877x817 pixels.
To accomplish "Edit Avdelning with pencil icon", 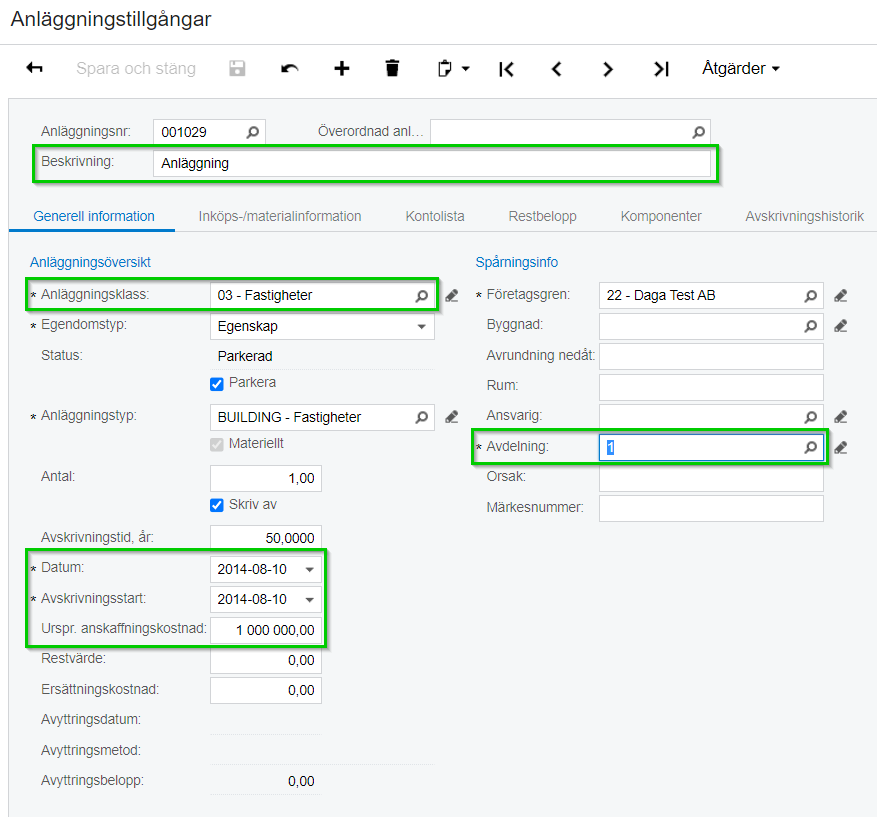I will click(841, 447).
